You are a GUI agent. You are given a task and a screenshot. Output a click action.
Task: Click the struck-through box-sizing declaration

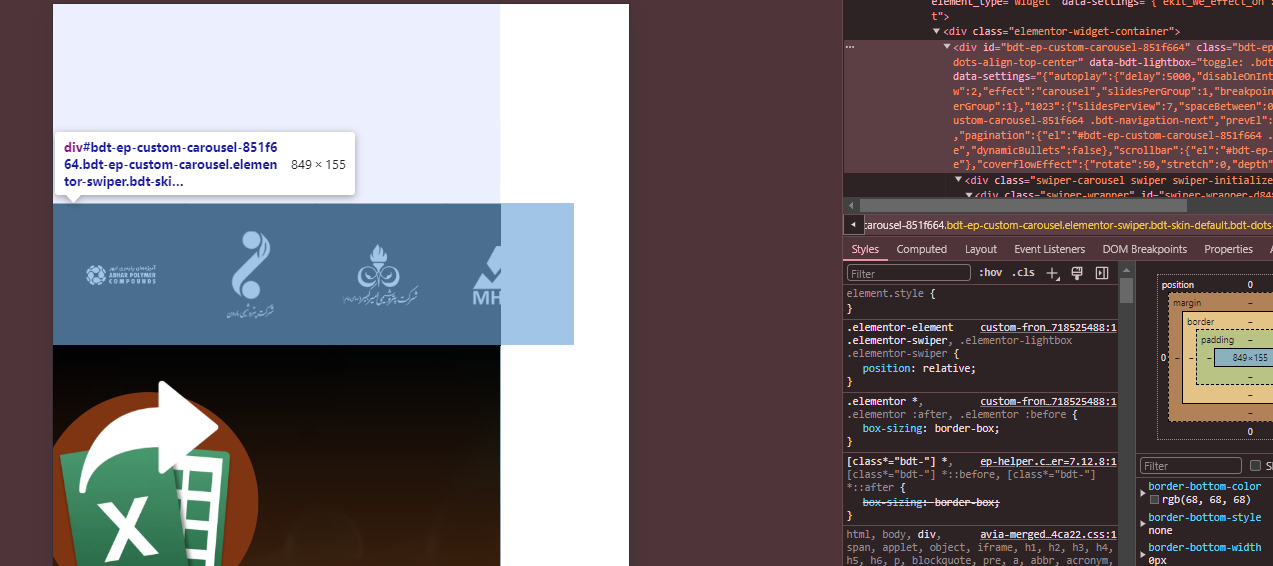click(931, 502)
